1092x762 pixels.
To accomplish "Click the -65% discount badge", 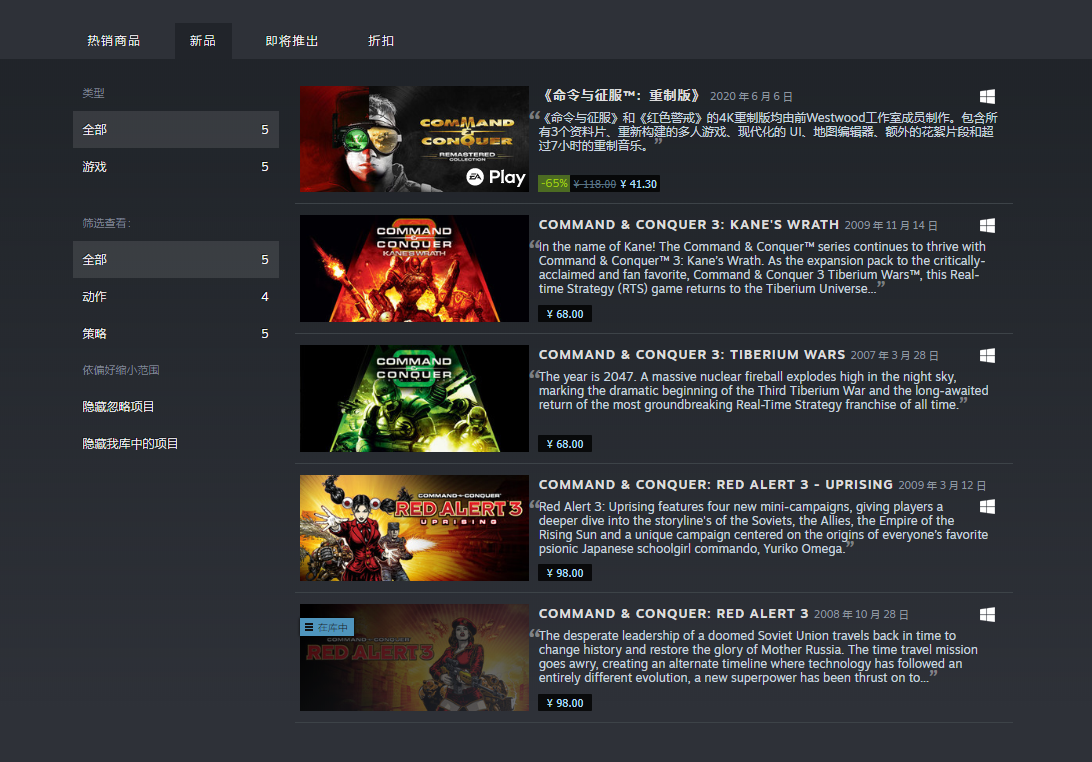I will pyautogui.click(x=554, y=184).
